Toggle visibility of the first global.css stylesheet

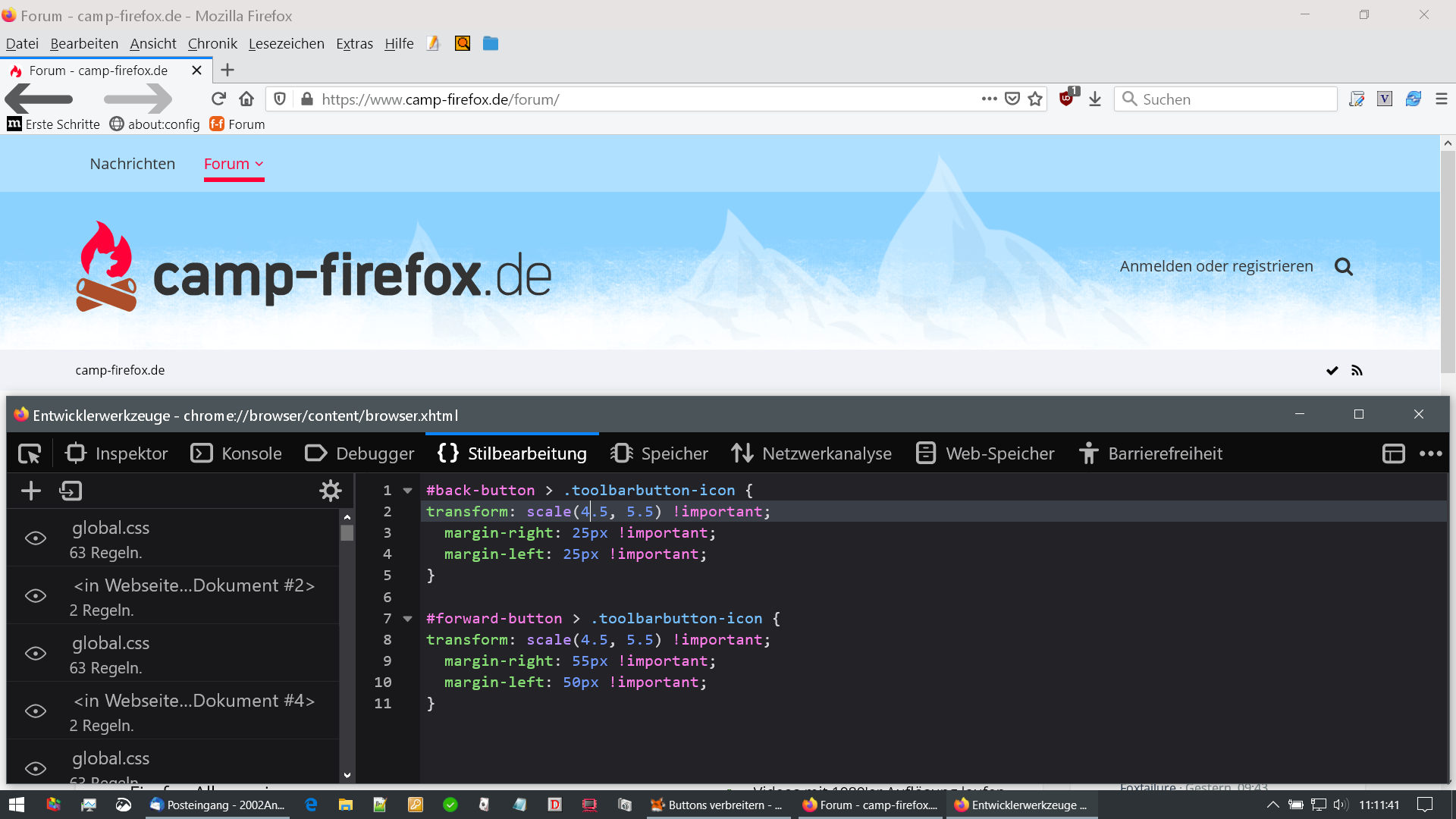click(36, 538)
